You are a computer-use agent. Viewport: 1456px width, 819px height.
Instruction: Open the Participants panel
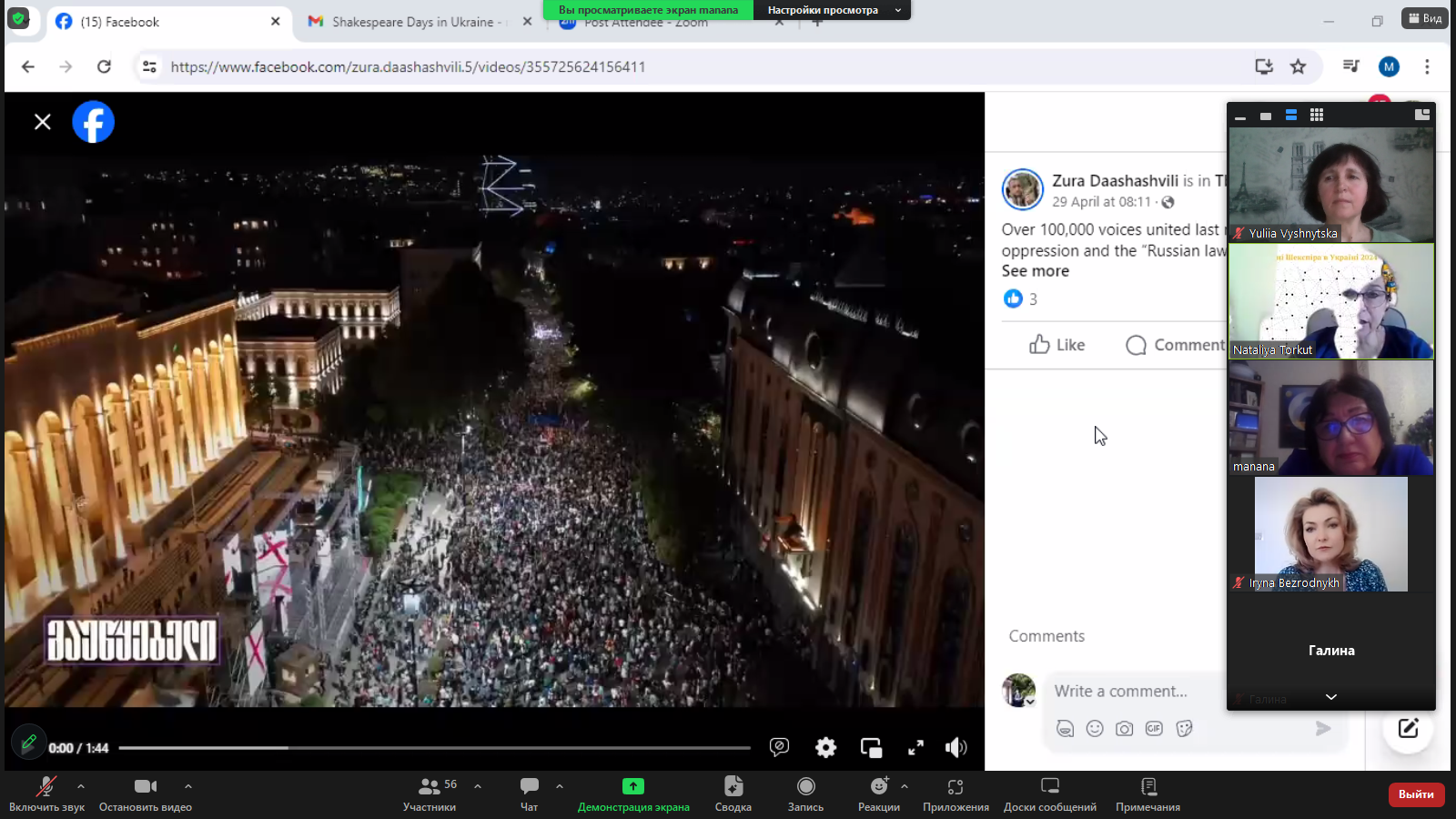[x=430, y=793]
